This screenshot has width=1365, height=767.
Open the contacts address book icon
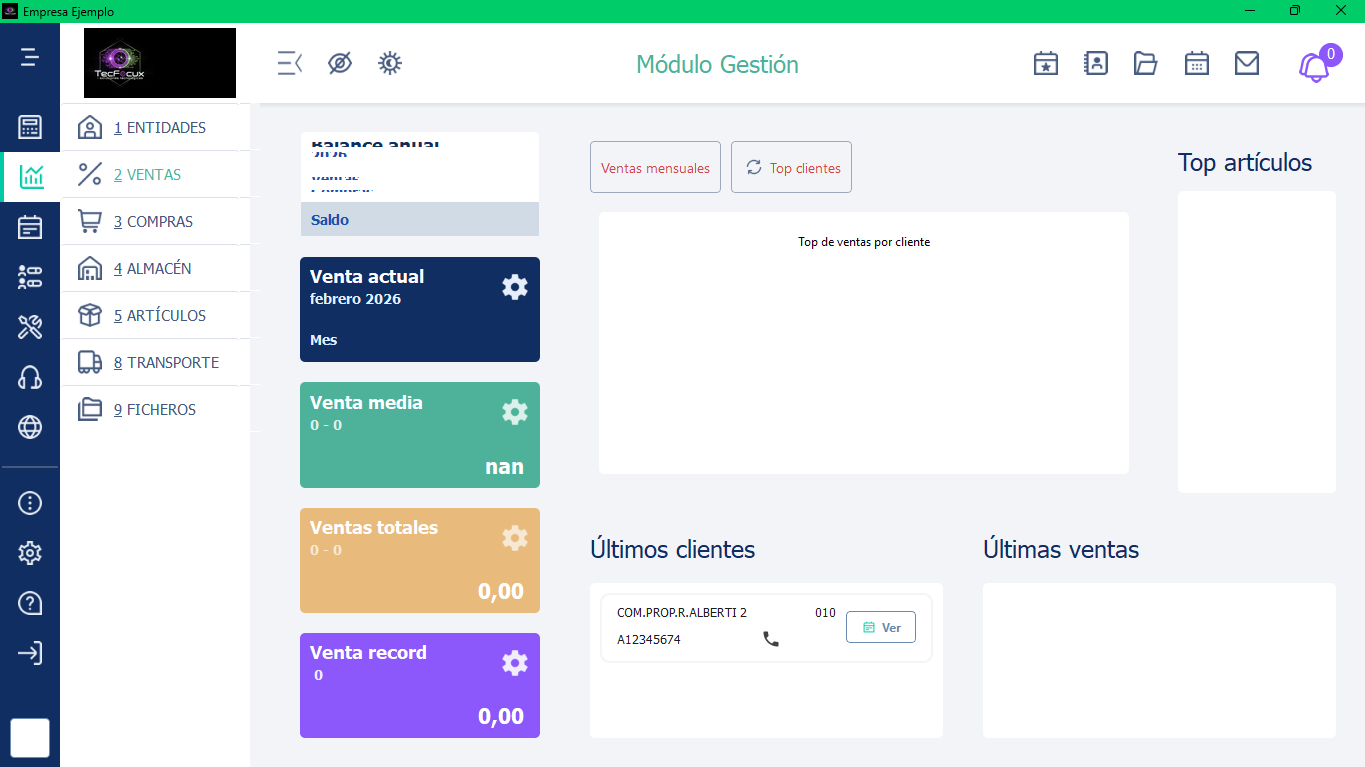1096,64
